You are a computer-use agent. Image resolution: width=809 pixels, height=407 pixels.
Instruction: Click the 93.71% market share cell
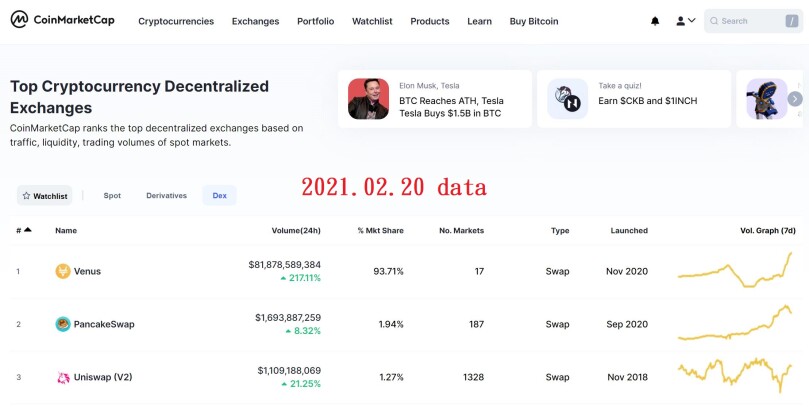pyautogui.click(x=389, y=271)
